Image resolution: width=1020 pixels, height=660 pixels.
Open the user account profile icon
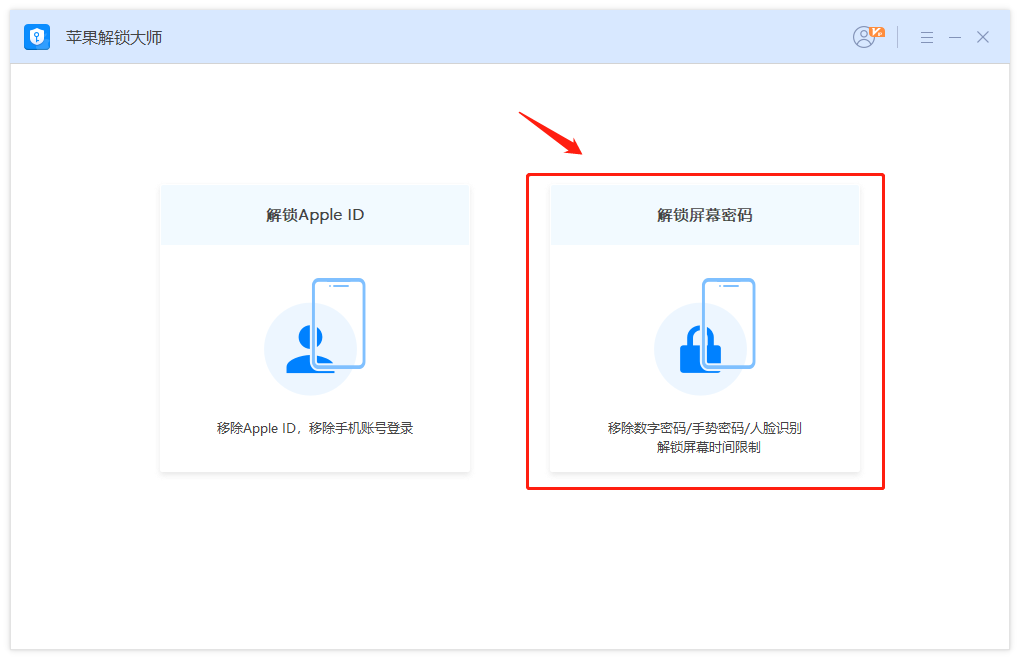tap(863, 37)
